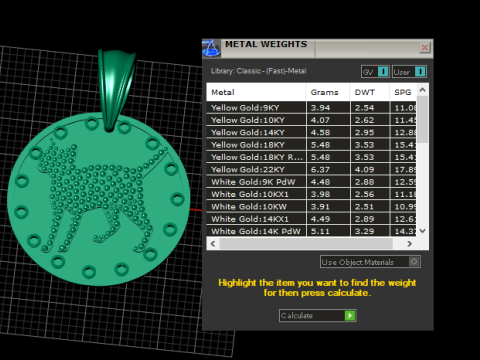Click the 3.91 grams cell

pyautogui.click(x=328, y=206)
